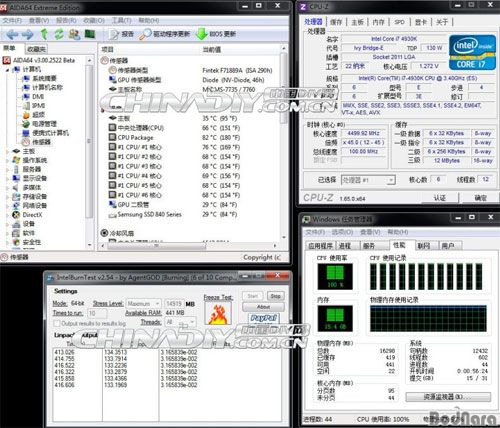Click the Freeze Test flame icon
This screenshot has height=428, width=500.
tap(218, 314)
